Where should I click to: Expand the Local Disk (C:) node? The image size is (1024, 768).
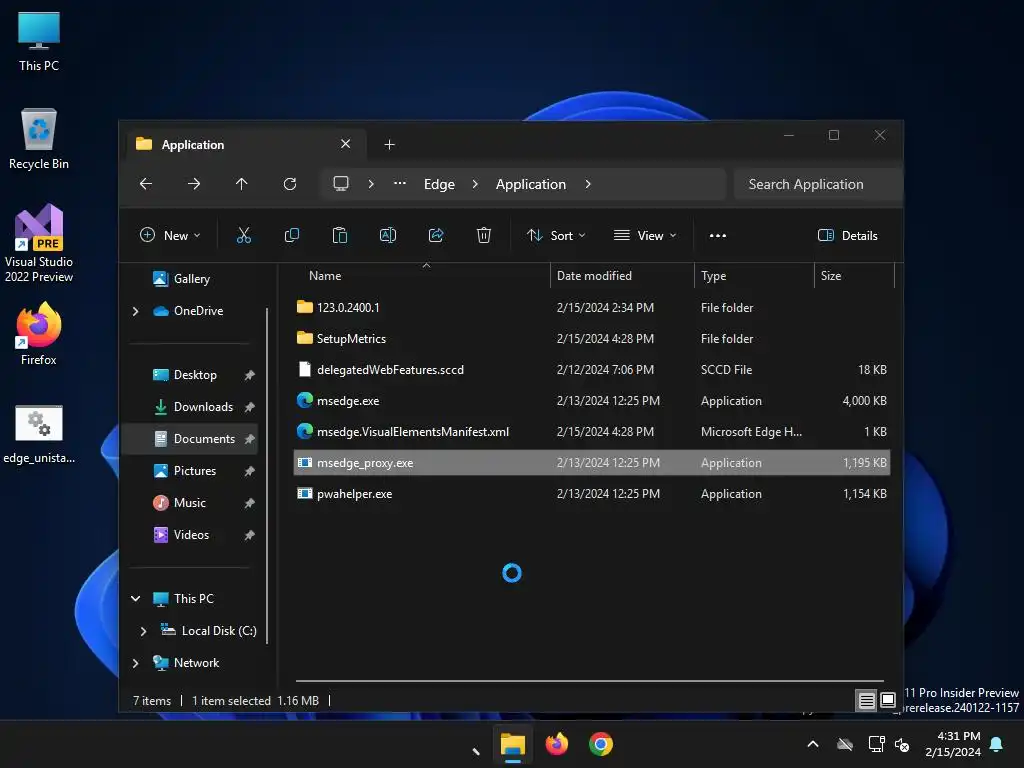click(x=144, y=631)
